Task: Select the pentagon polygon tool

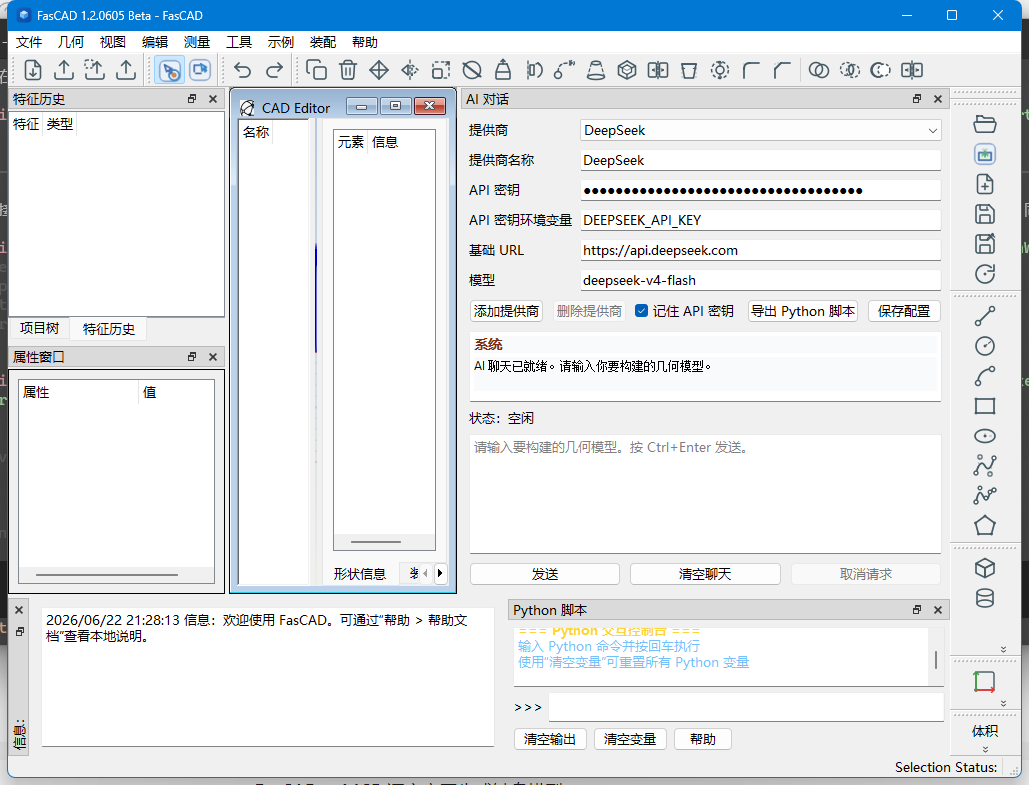Action: point(984,525)
